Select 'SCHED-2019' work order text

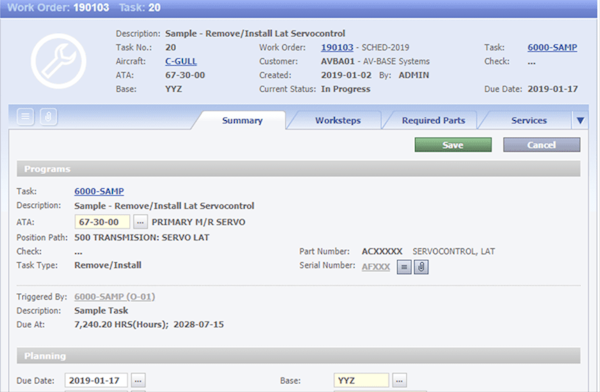pos(385,47)
